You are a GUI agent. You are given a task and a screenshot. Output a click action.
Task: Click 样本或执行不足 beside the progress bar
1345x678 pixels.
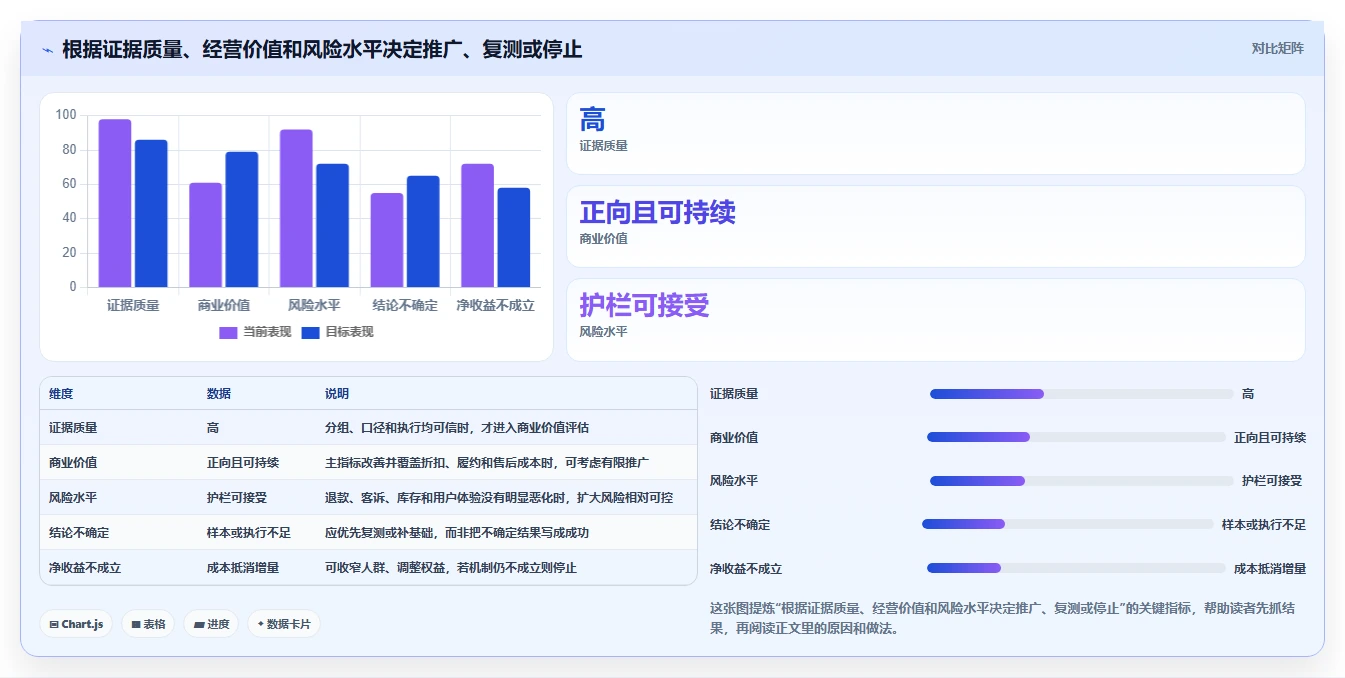(1264, 525)
